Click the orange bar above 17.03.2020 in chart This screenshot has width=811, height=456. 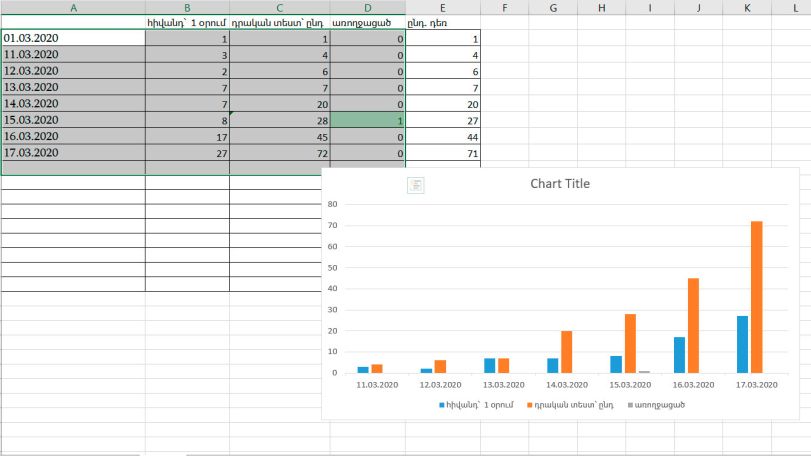(757, 297)
